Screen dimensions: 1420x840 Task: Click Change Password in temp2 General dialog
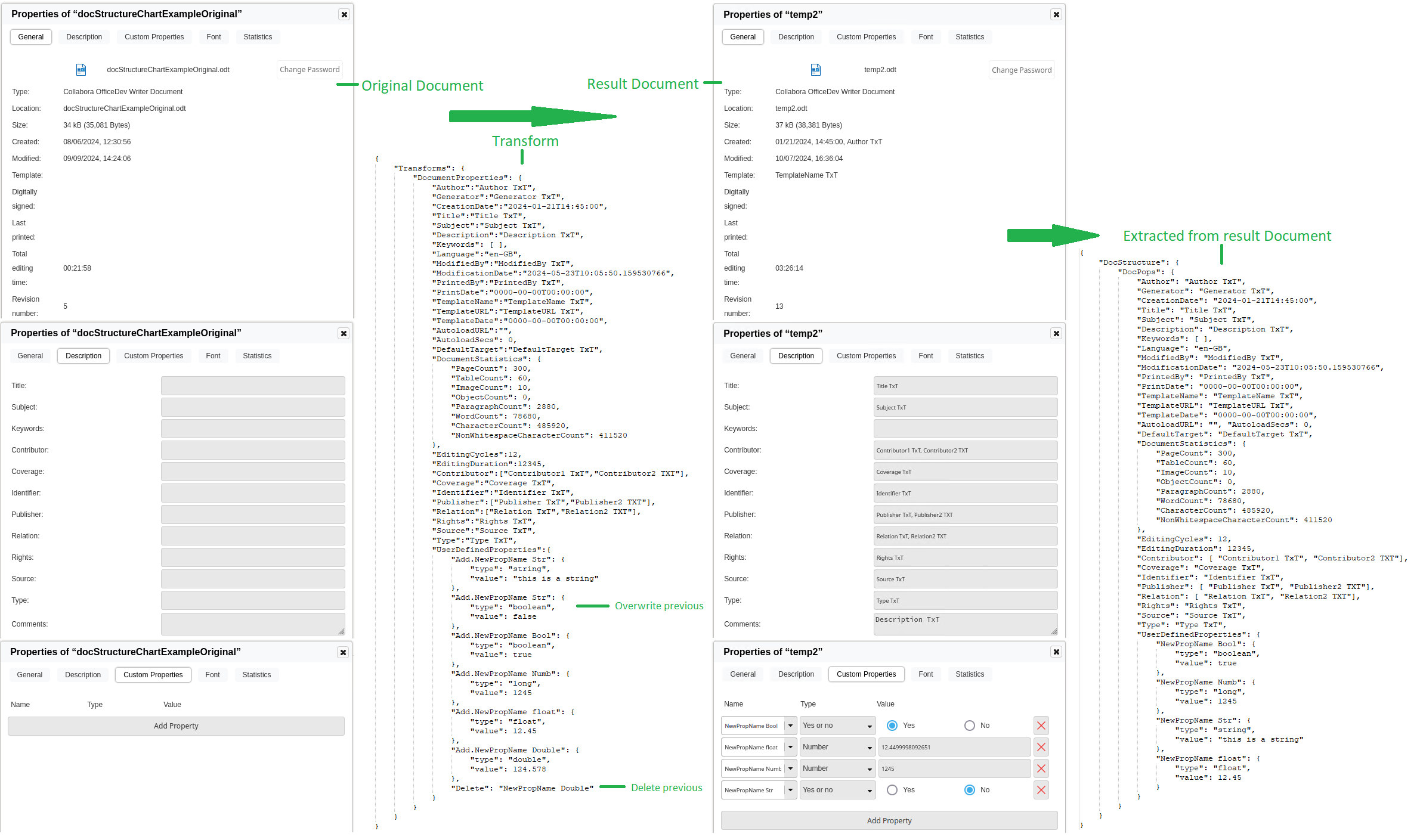click(x=1021, y=70)
